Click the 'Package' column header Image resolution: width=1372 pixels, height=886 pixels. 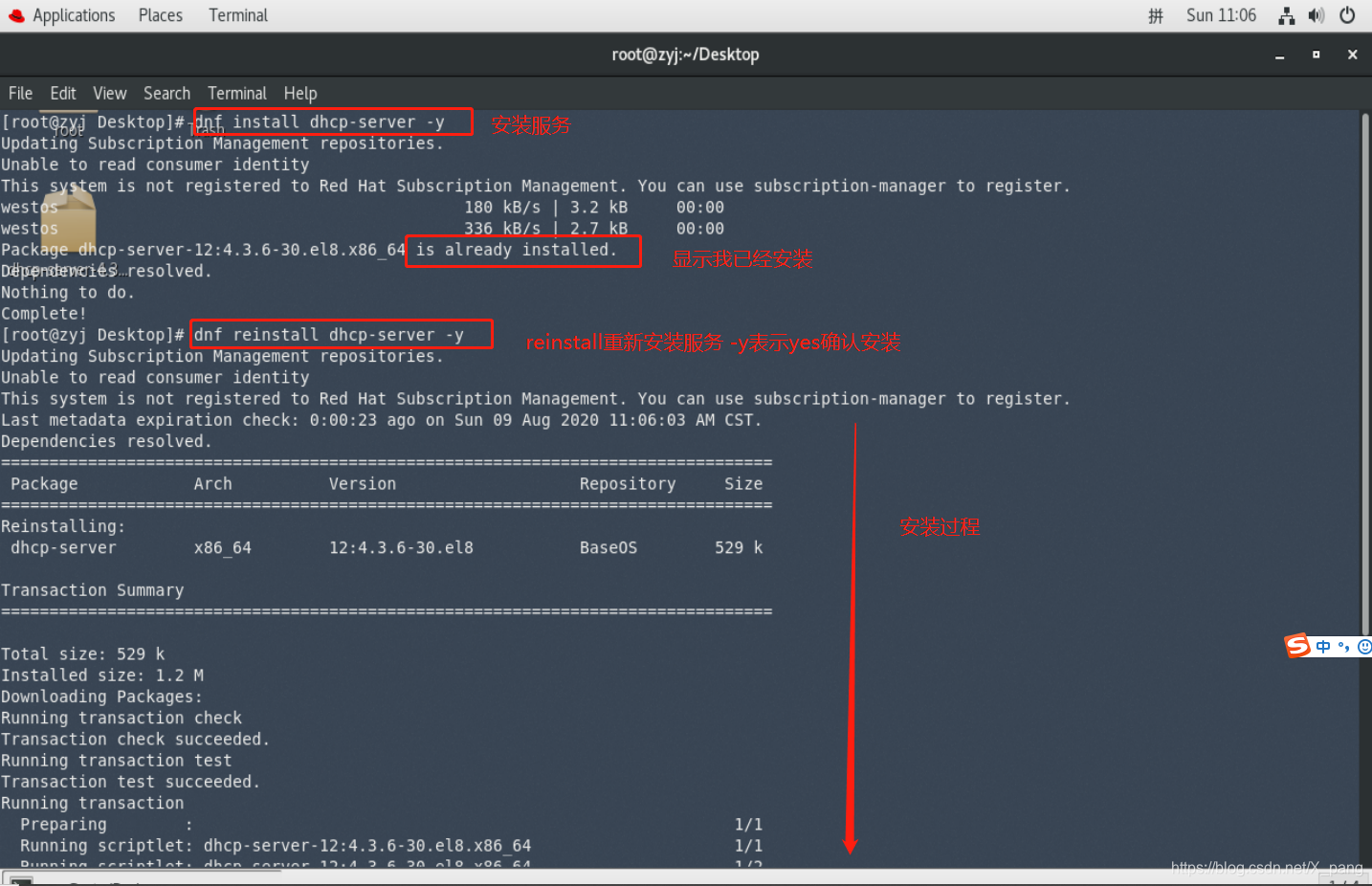tap(44, 483)
